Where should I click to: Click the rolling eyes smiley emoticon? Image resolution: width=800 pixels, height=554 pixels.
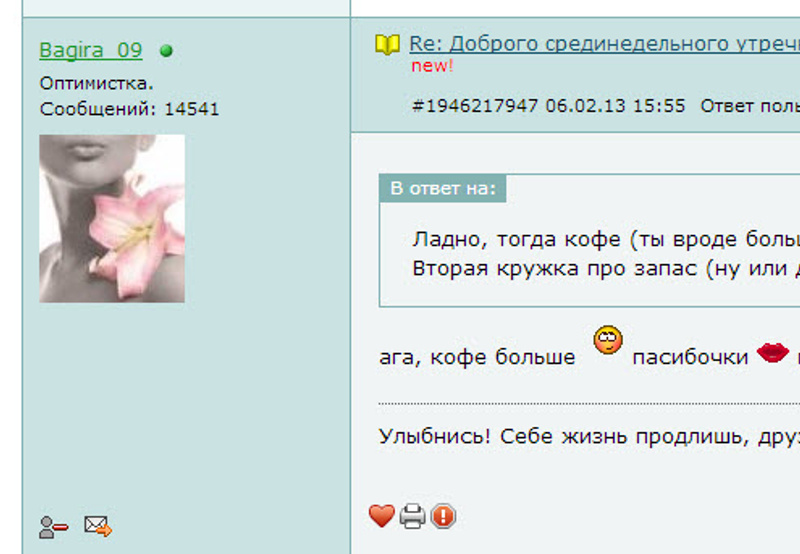tap(608, 340)
